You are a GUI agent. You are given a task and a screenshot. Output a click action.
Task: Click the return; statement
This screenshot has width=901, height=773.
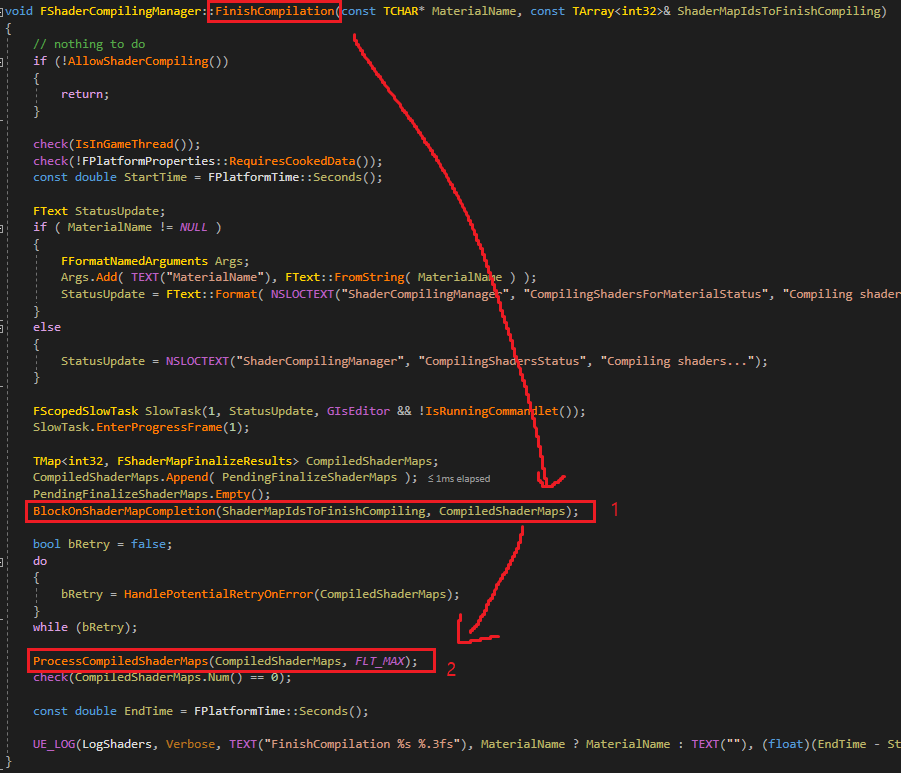(x=85, y=94)
